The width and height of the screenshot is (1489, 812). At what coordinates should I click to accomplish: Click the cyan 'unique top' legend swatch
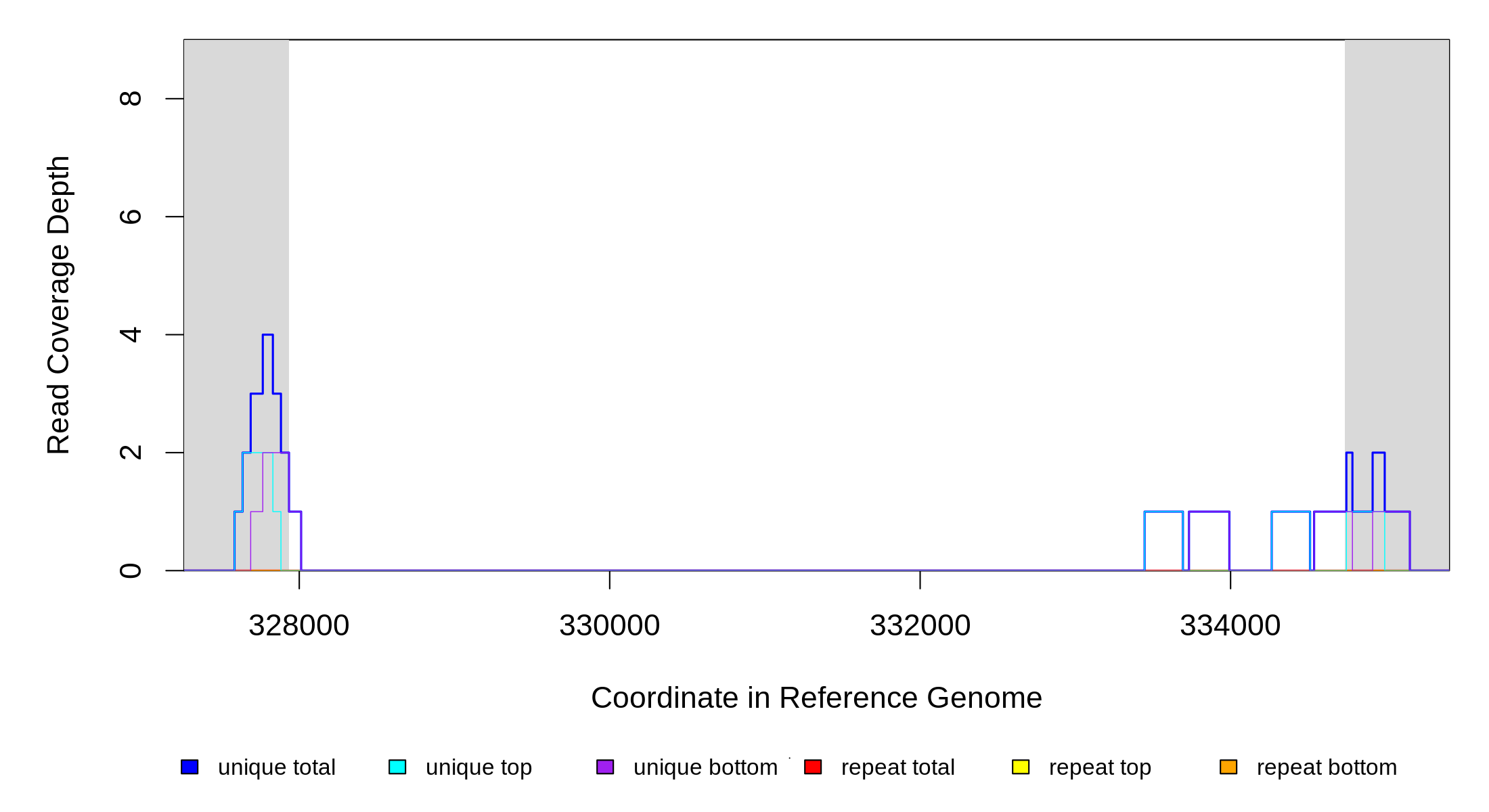click(x=397, y=767)
